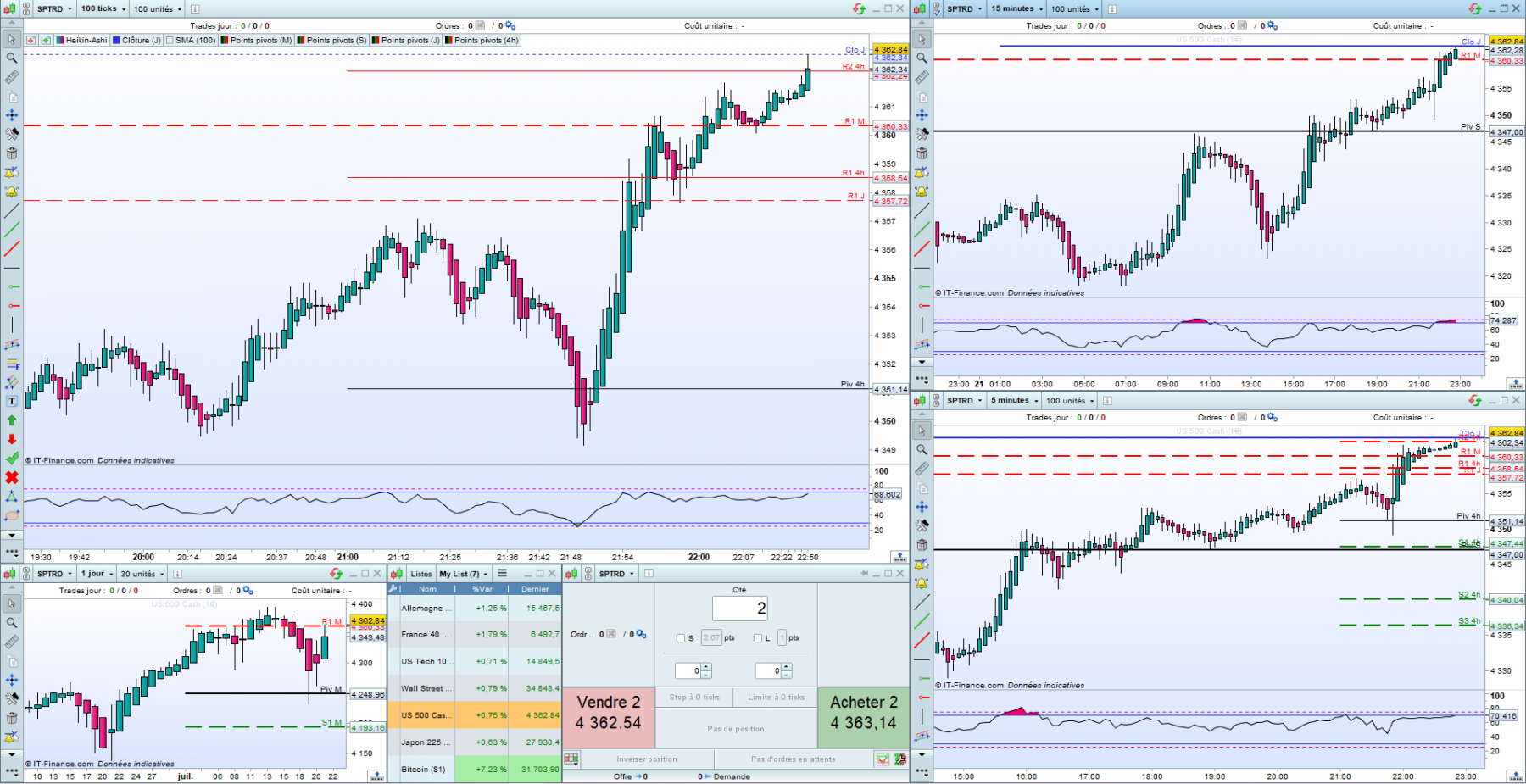Select the Bitcoin ($1) row in list
Image resolution: width=1526 pixels, height=784 pixels.
click(475, 770)
